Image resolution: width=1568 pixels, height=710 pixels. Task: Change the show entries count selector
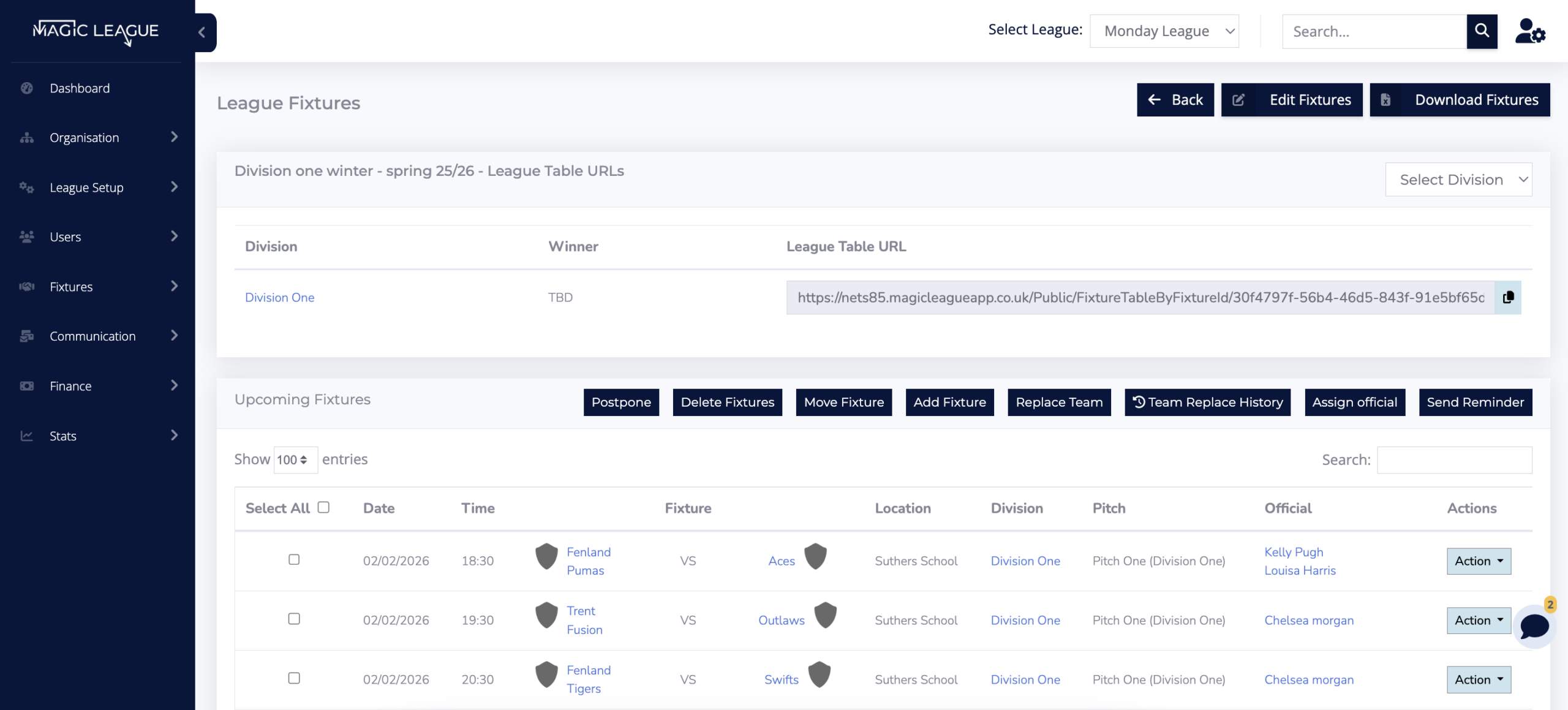295,460
